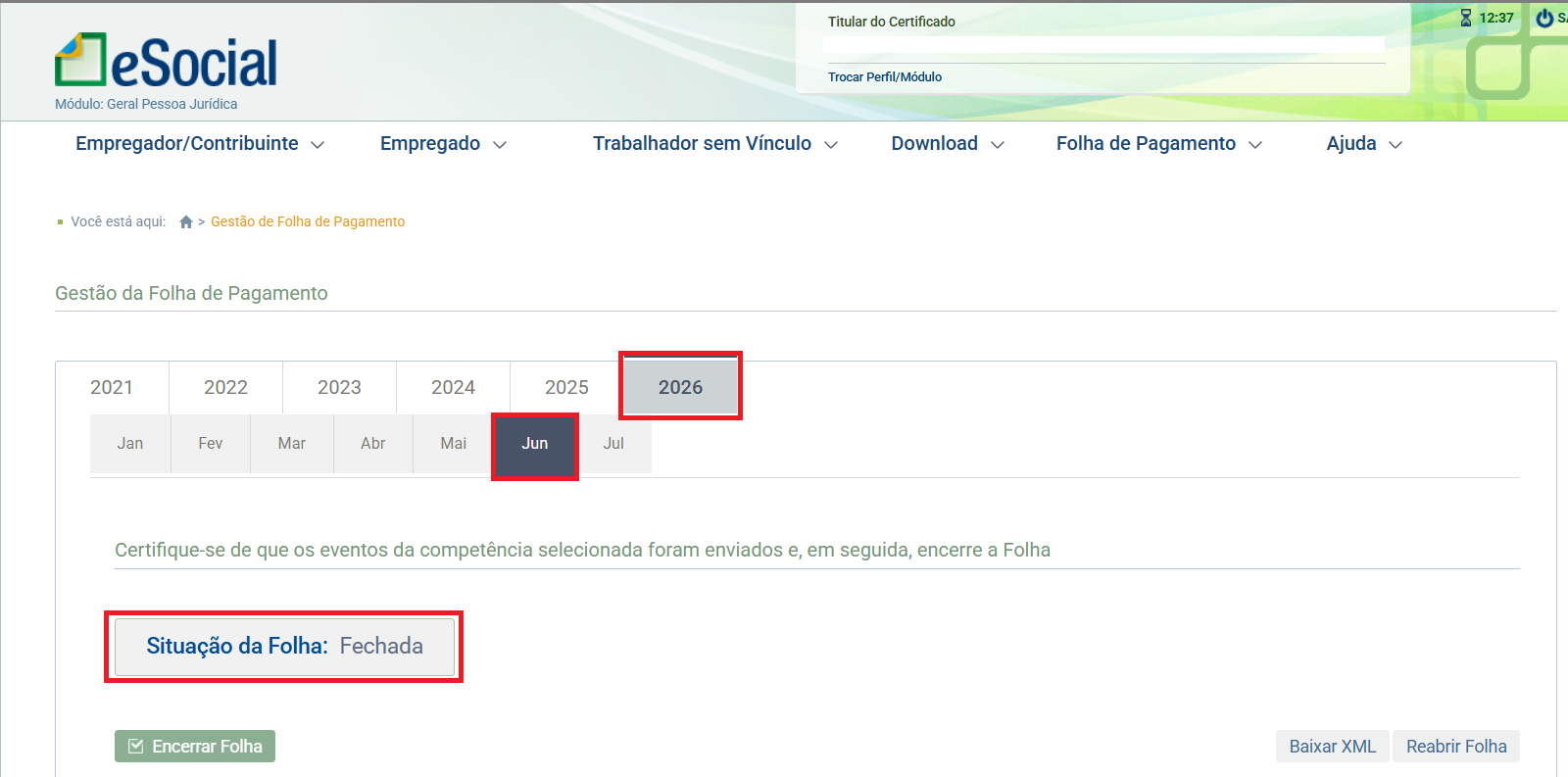
Task: Choose the Abr month tab
Action: pos(373,444)
